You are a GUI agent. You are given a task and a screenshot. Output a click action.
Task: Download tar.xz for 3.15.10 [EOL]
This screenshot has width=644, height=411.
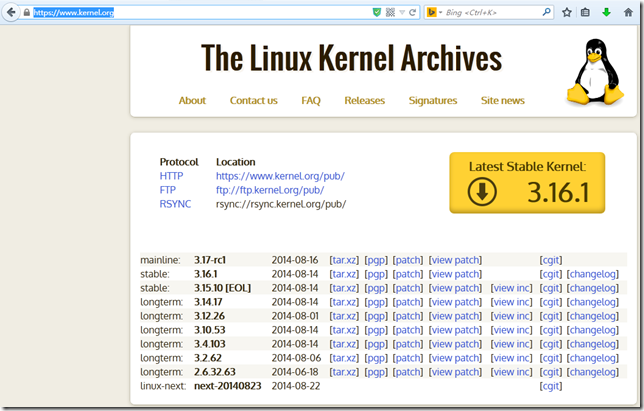coord(344,288)
